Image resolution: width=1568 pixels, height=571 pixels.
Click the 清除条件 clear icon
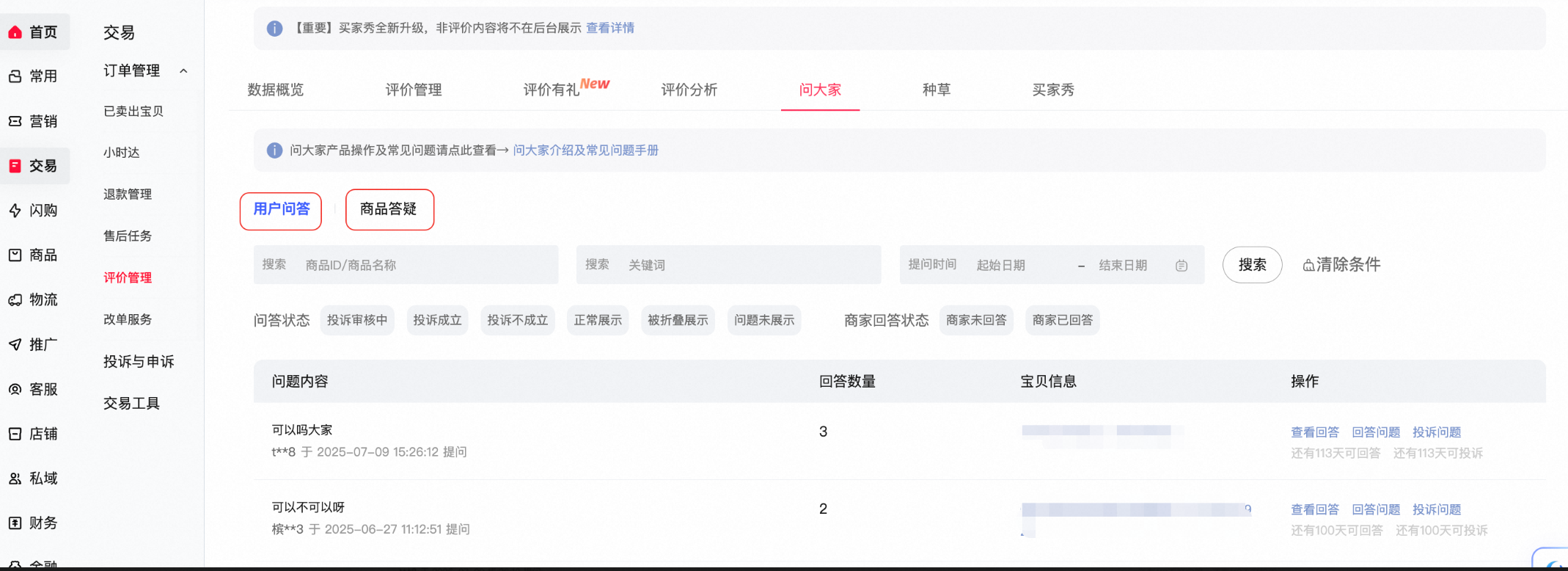(1308, 266)
